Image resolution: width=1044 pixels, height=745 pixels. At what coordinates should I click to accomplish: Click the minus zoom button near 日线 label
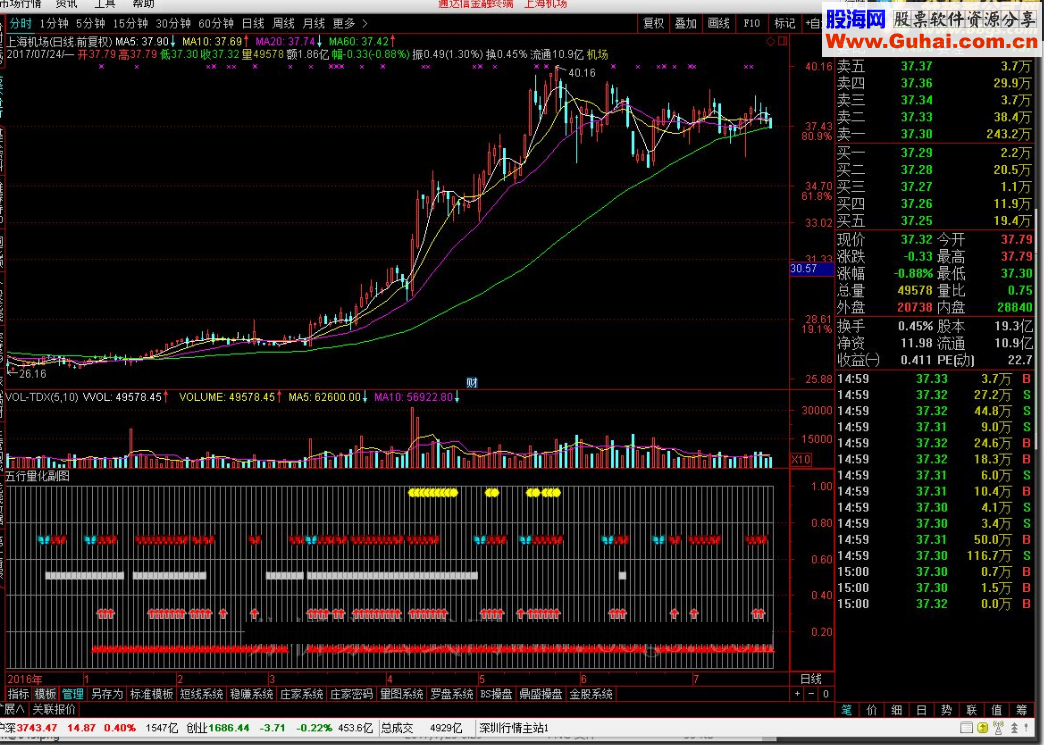811,694
